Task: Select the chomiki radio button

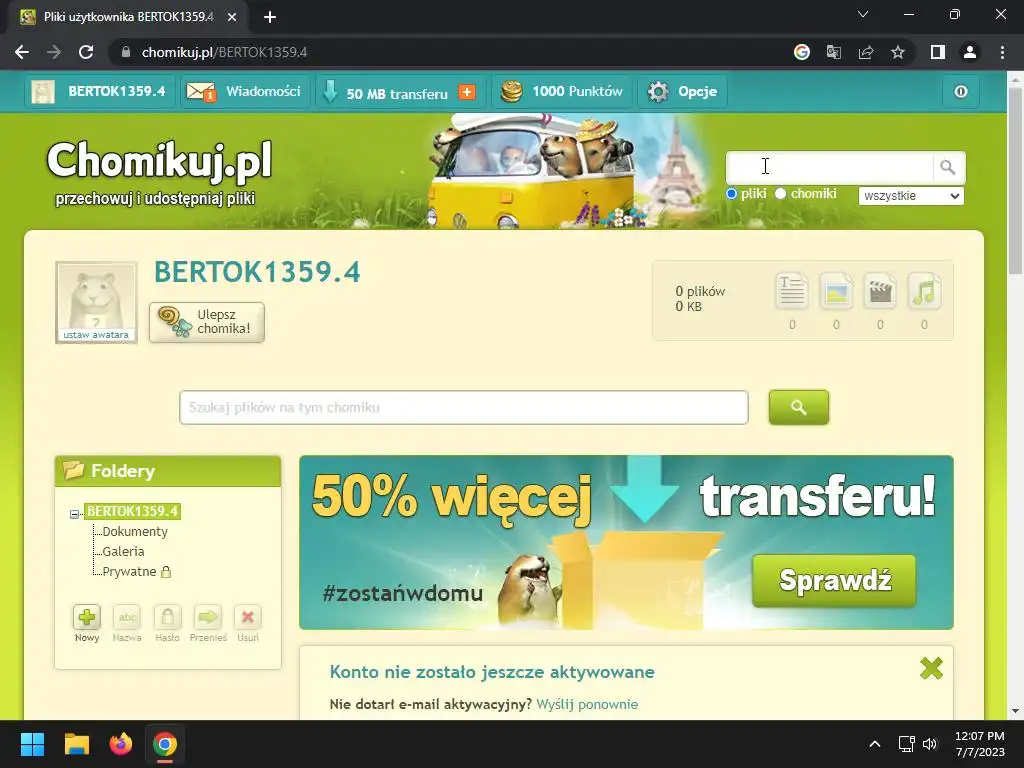Action: [780, 194]
